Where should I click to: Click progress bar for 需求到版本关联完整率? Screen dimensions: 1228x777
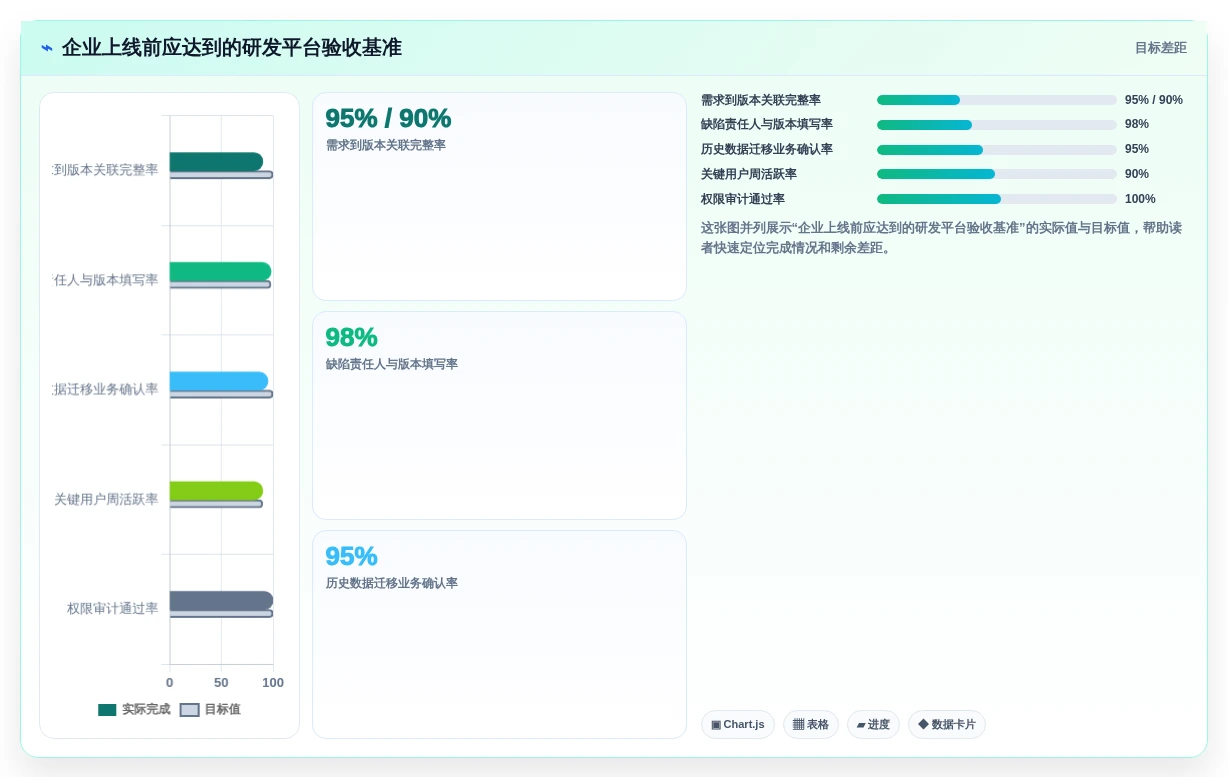pyautogui.click(x=997, y=100)
